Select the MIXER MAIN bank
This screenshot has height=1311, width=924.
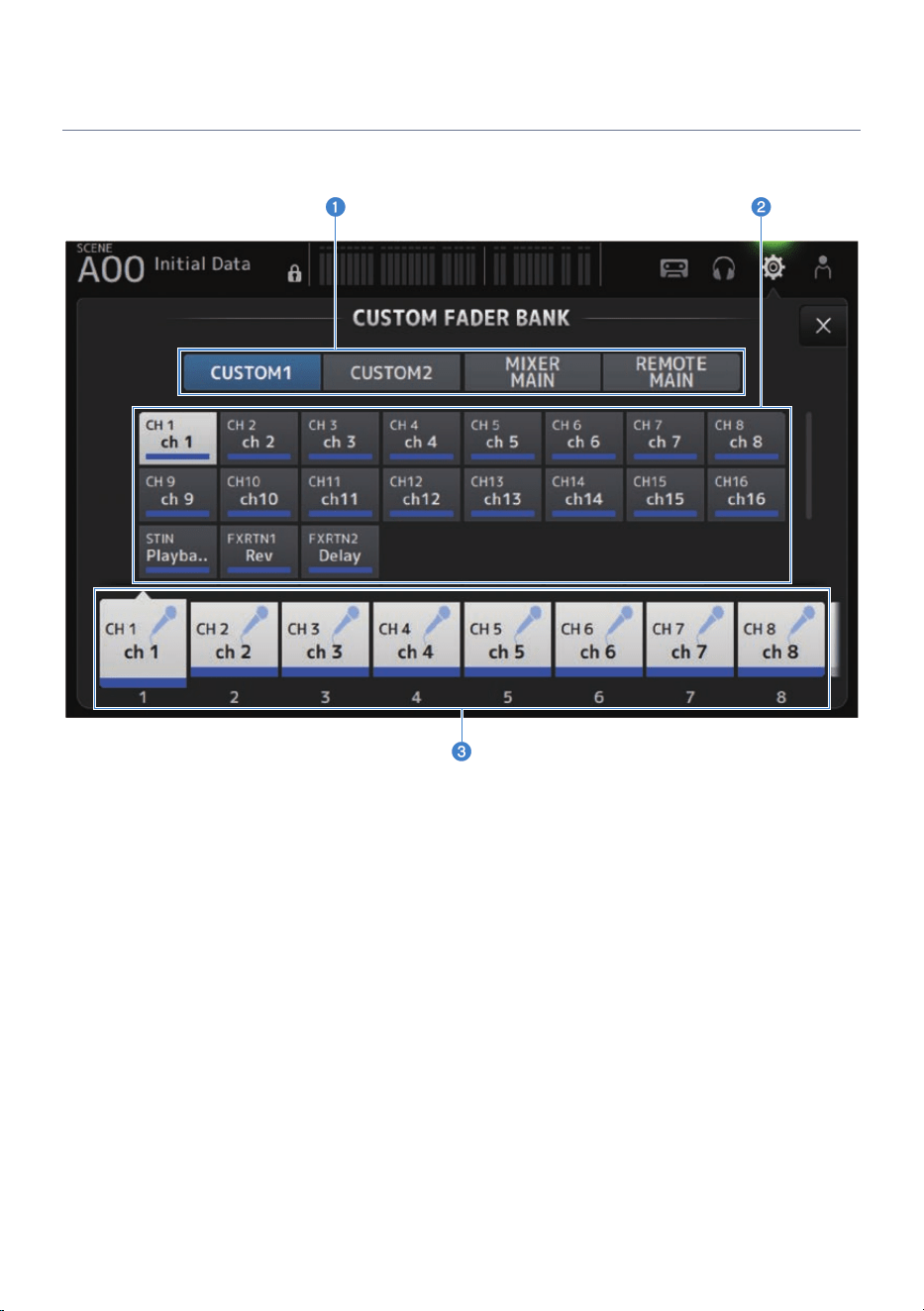pyautogui.click(x=533, y=372)
